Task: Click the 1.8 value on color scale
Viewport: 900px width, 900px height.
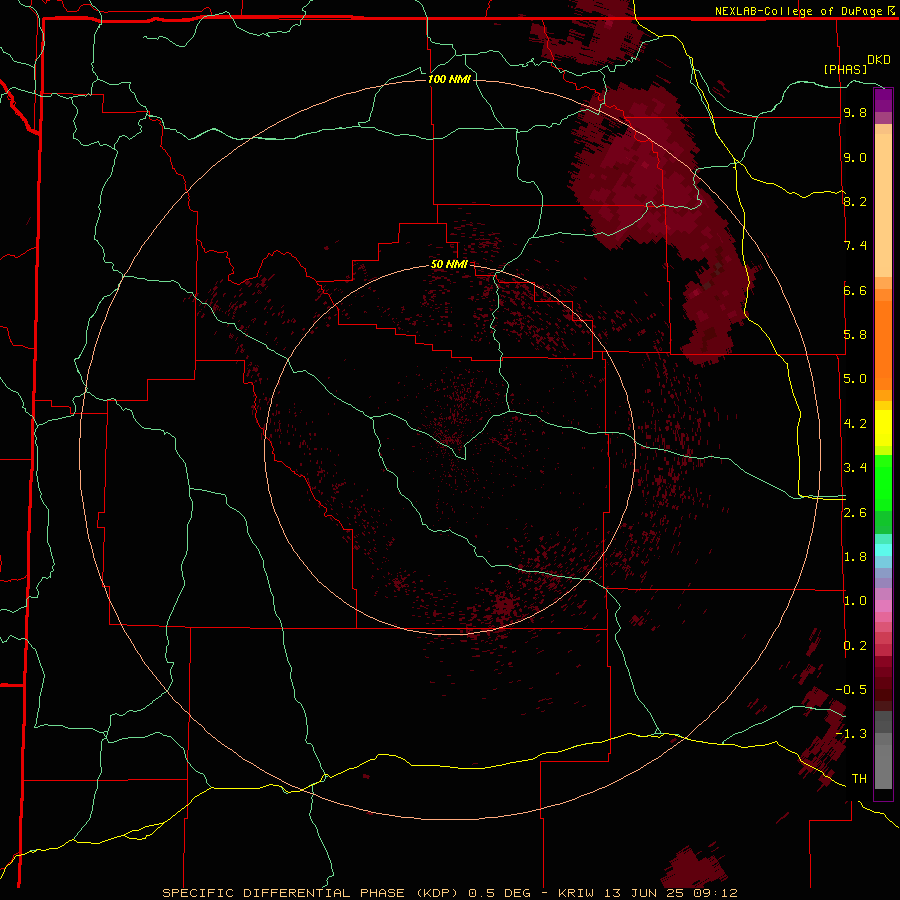Action: tap(855, 557)
